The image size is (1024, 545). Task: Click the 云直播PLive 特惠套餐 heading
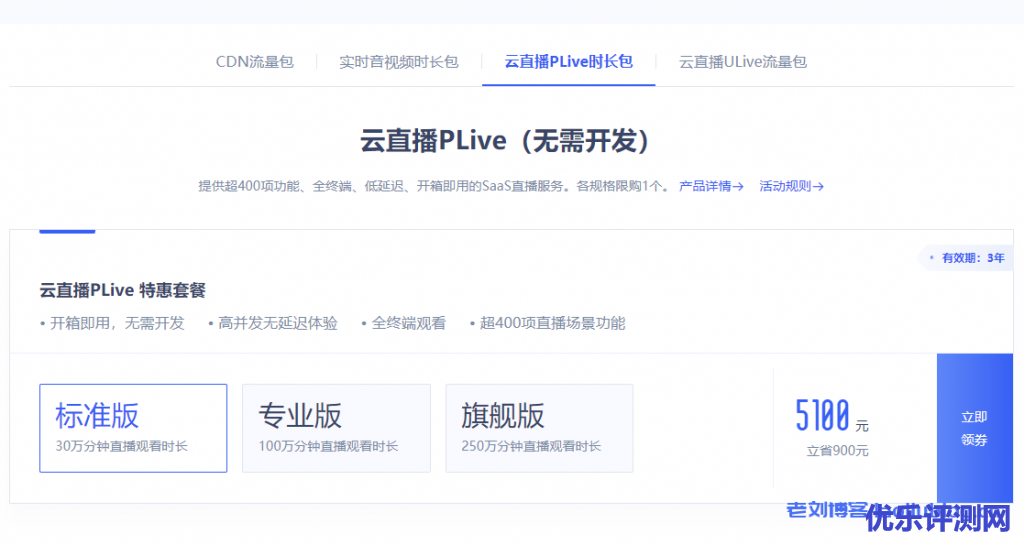point(123,290)
